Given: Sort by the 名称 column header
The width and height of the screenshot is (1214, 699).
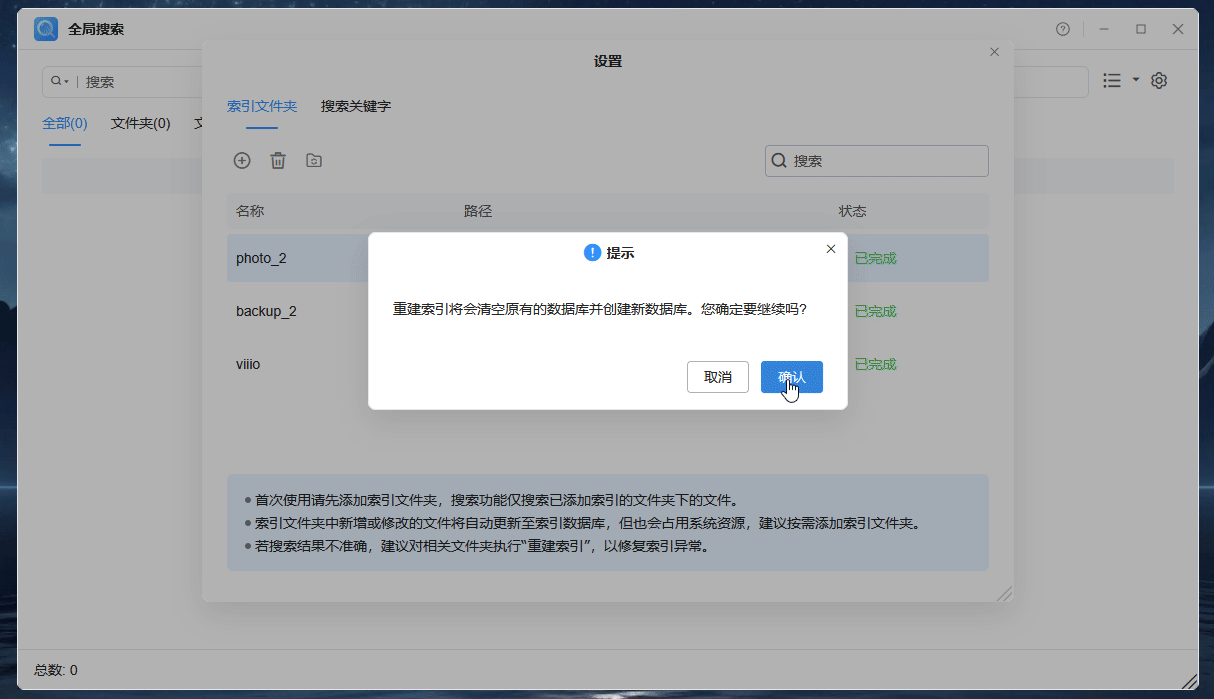Looking at the screenshot, I should [250, 211].
